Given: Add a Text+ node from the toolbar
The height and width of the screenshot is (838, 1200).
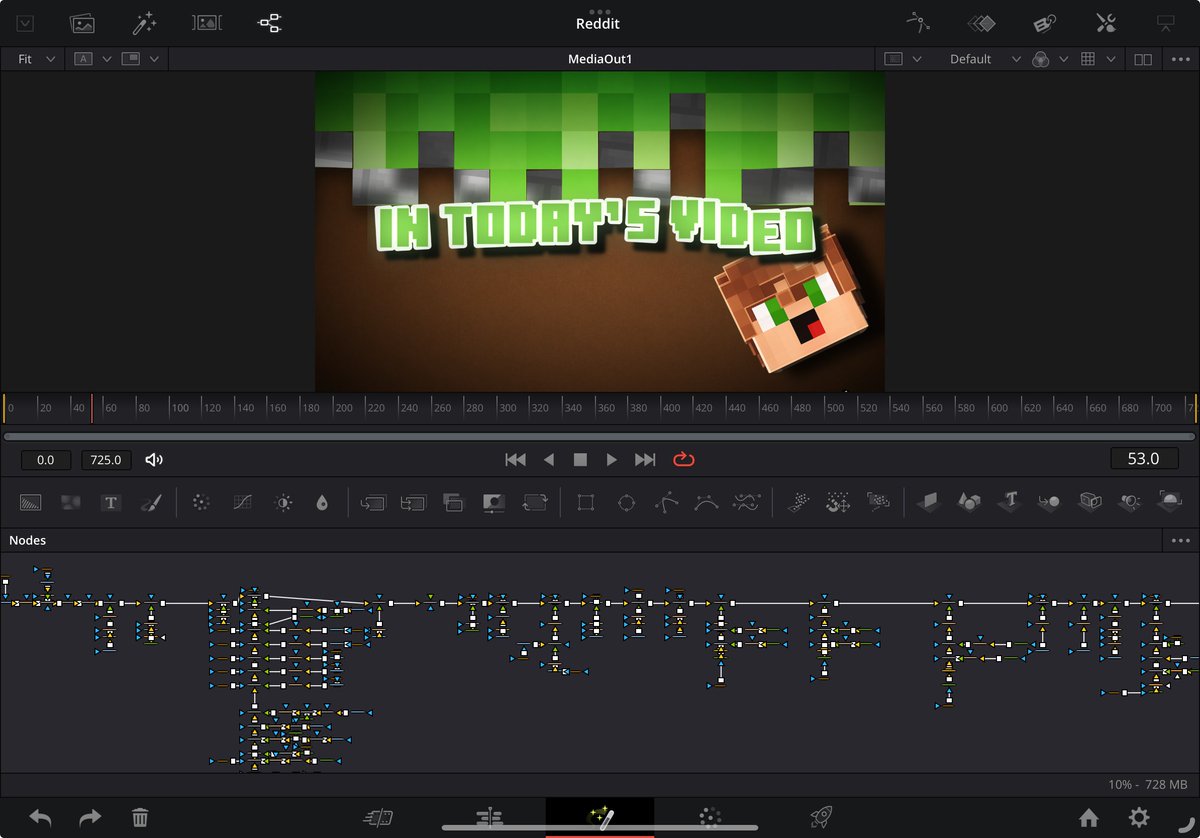Looking at the screenshot, I should tap(110, 502).
